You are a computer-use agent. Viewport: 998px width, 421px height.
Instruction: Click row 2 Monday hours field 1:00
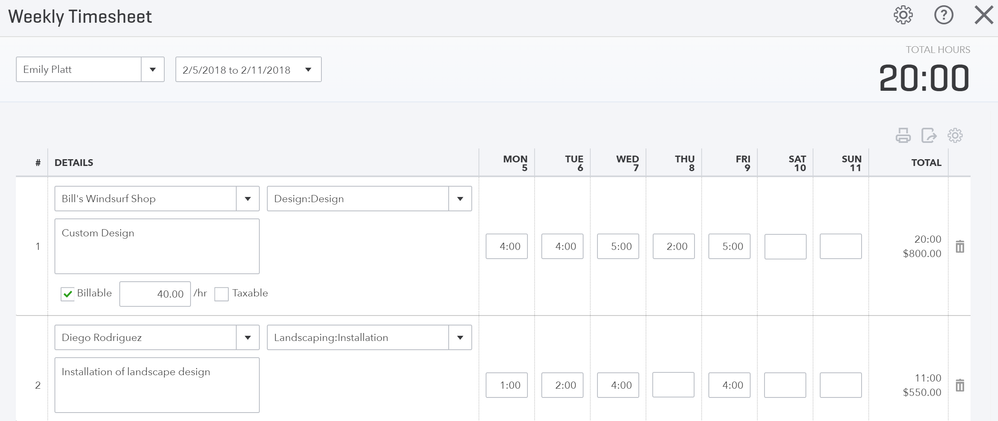coord(507,385)
